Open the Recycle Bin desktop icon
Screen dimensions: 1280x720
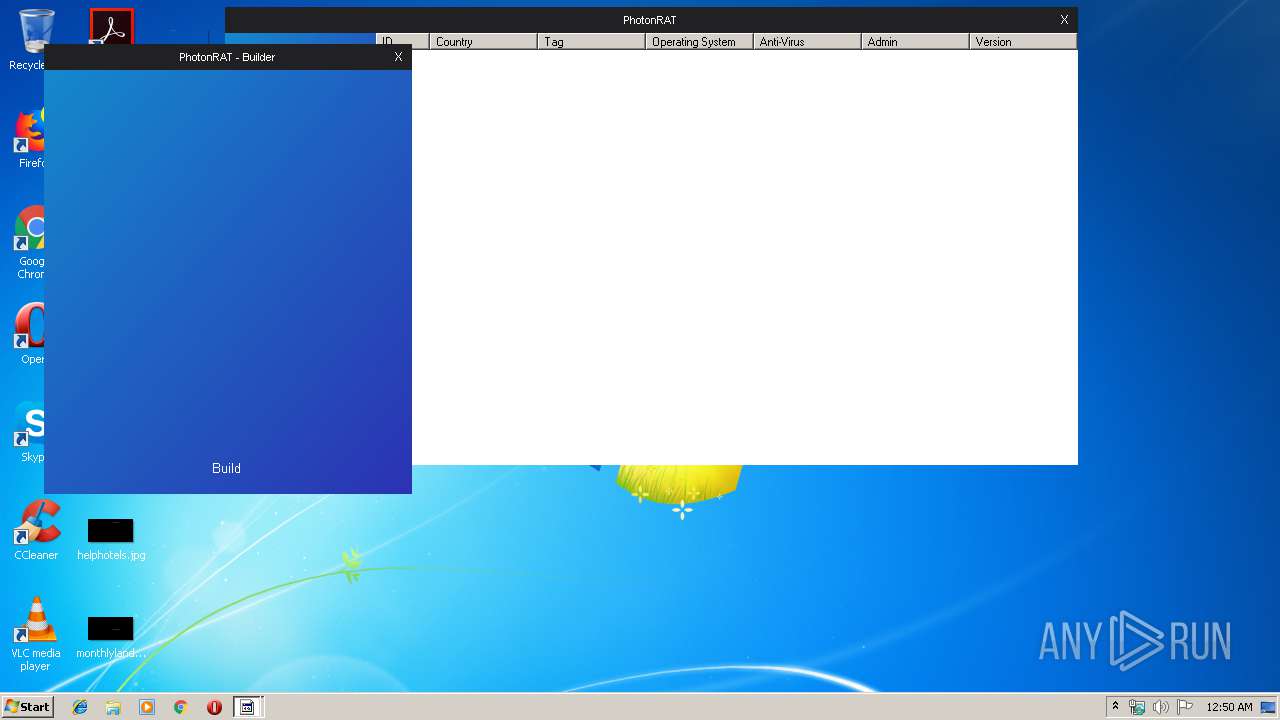point(30,40)
